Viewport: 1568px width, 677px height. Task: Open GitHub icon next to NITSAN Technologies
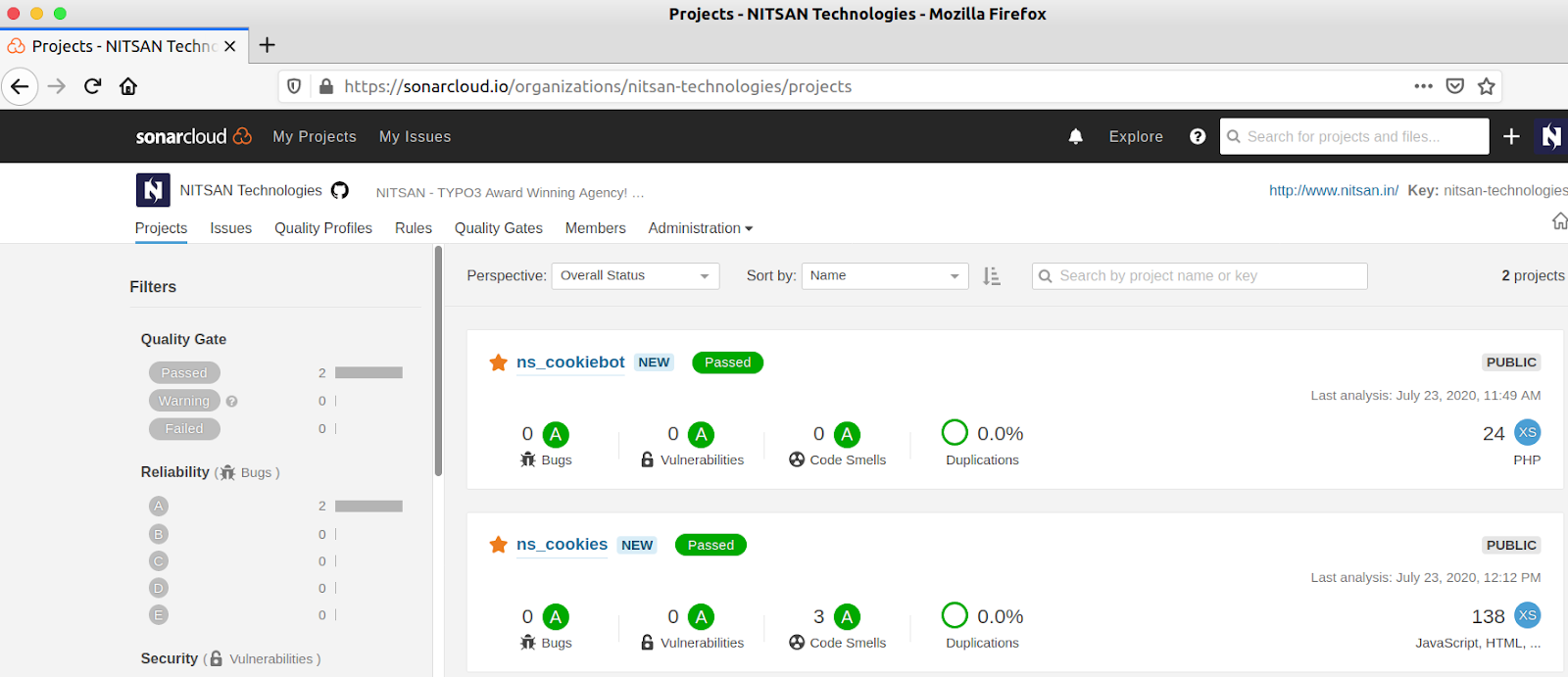pos(340,190)
